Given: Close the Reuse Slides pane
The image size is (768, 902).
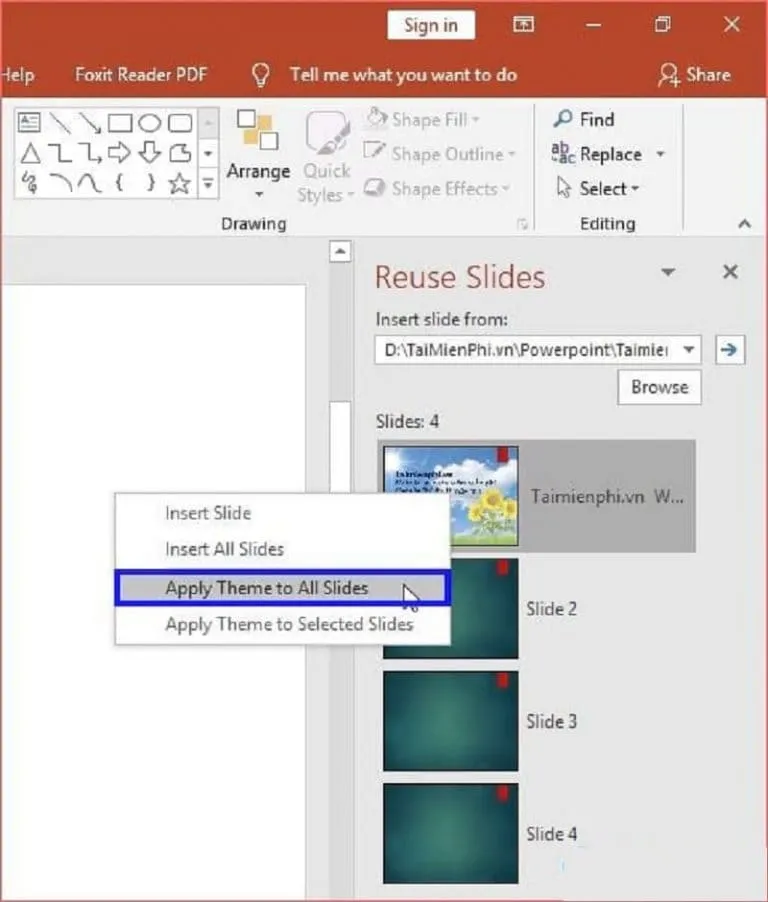Looking at the screenshot, I should (730, 272).
